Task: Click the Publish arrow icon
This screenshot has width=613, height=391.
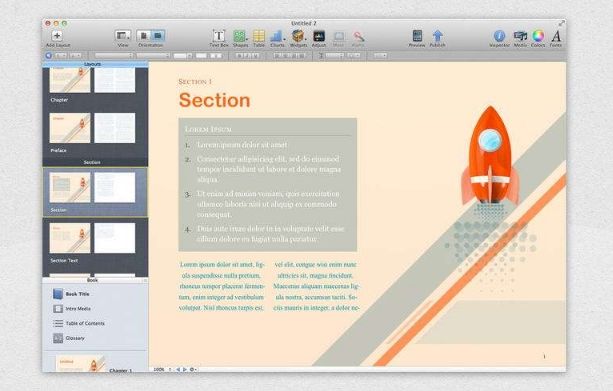Action: pyautogui.click(x=437, y=36)
